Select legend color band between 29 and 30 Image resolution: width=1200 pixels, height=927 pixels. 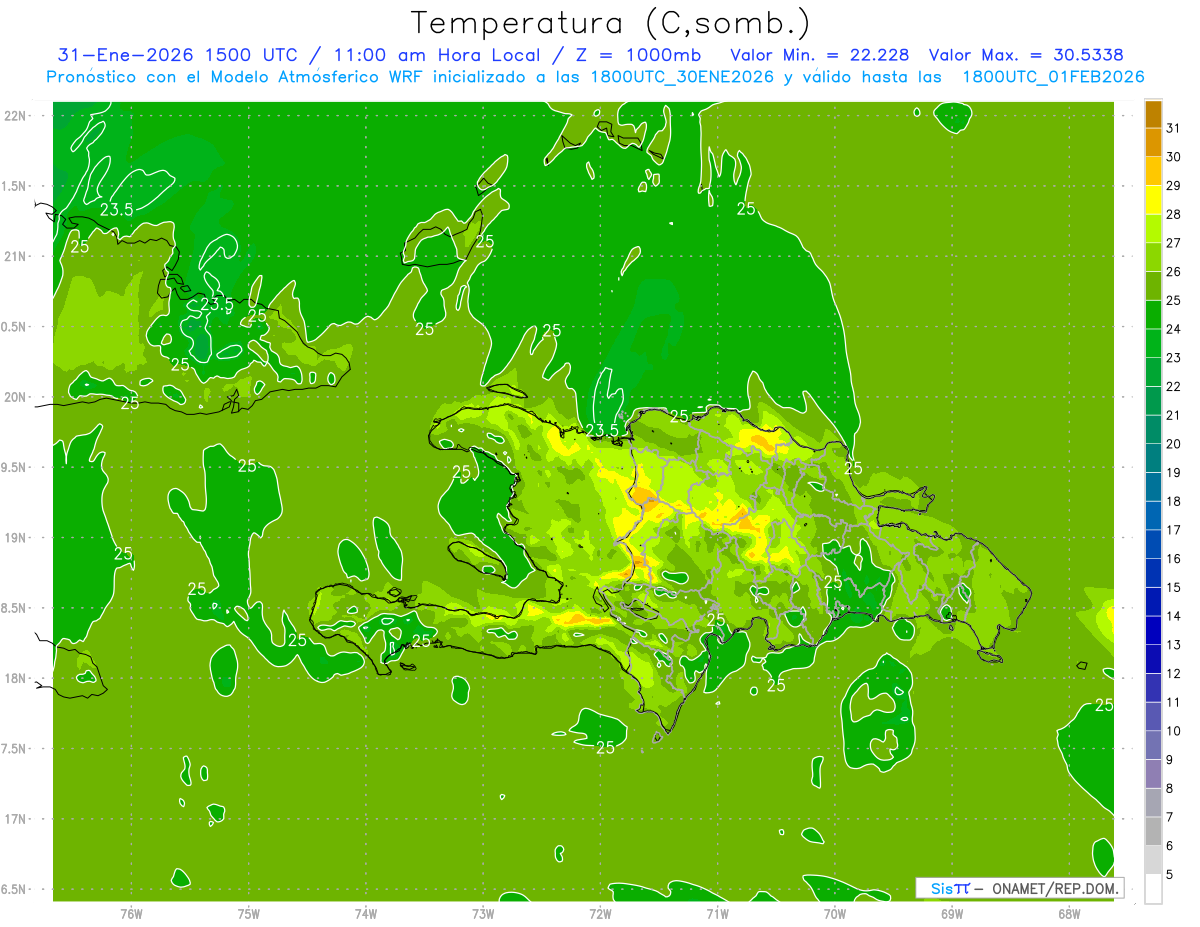click(x=1153, y=171)
